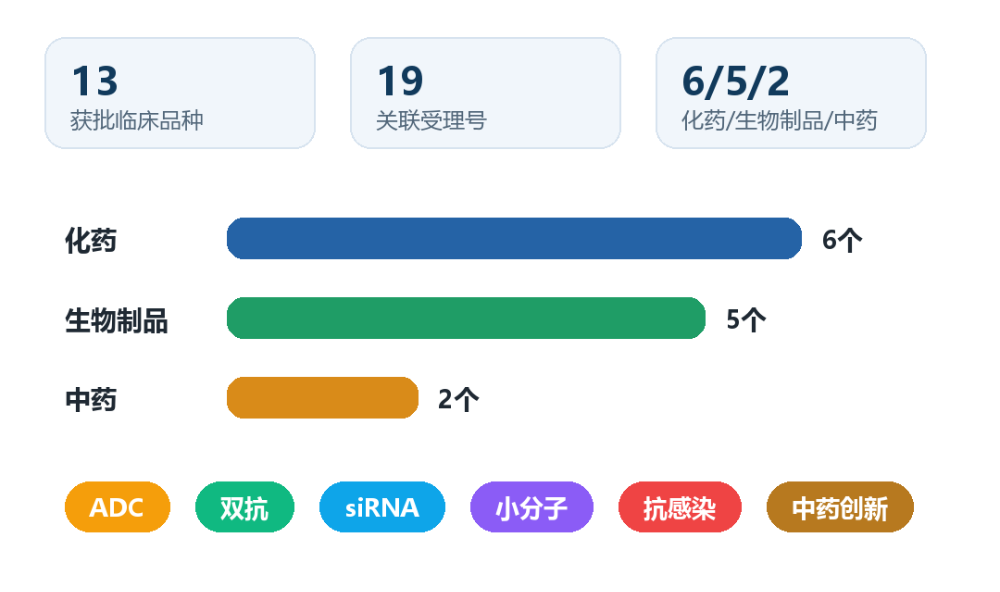Click the blue 化药 bar
The width and height of the screenshot is (1000, 592).
click(514, 239)
